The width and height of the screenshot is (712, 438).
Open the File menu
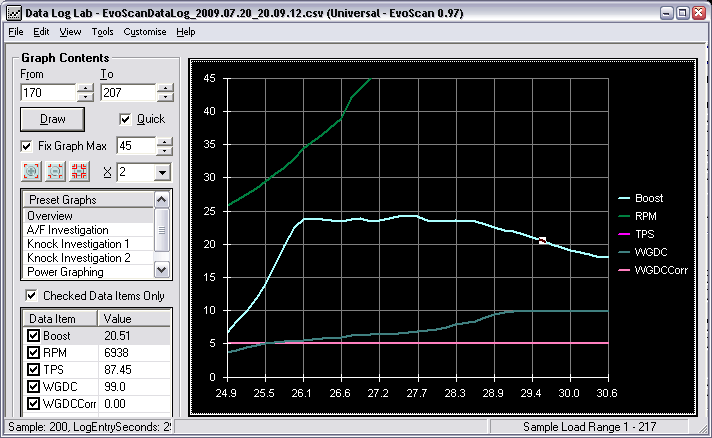point(16,32)
